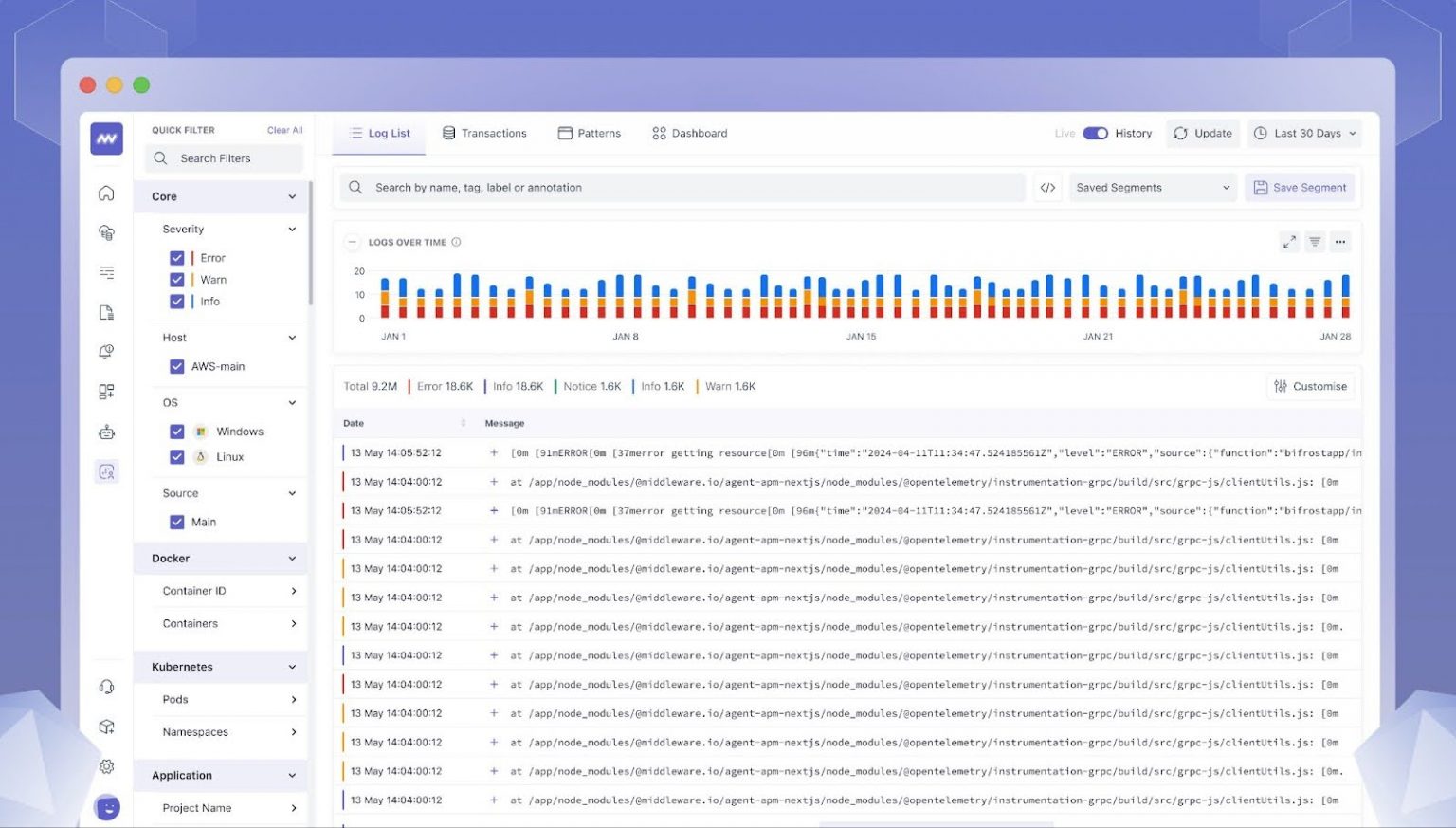Image resolution: width=1456 pixels, height=828 pixels.
Task: Click the alerts bell sidebar icon
Action: pos(106,351)
